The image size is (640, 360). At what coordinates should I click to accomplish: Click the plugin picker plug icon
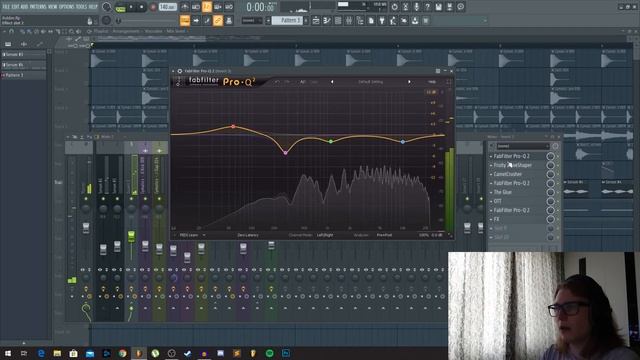pos(382,20)
